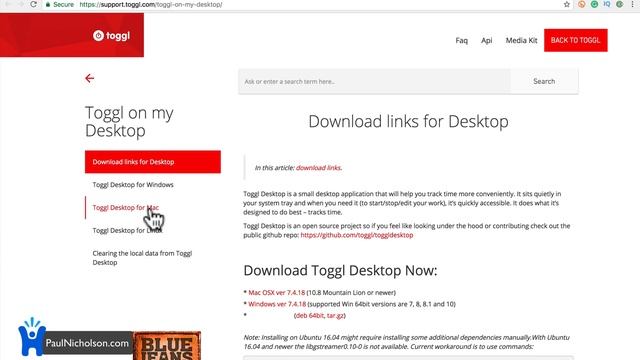Bookmark the page with the star icon
The image size is (640, 360).
(567, 4)
